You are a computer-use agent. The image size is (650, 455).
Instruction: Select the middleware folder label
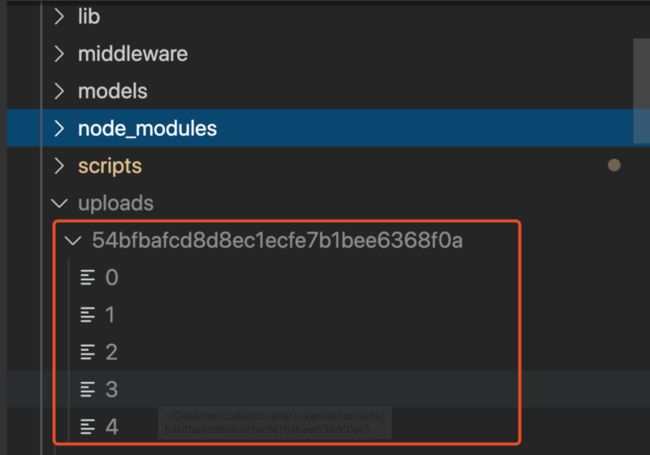tap(132, 54)
